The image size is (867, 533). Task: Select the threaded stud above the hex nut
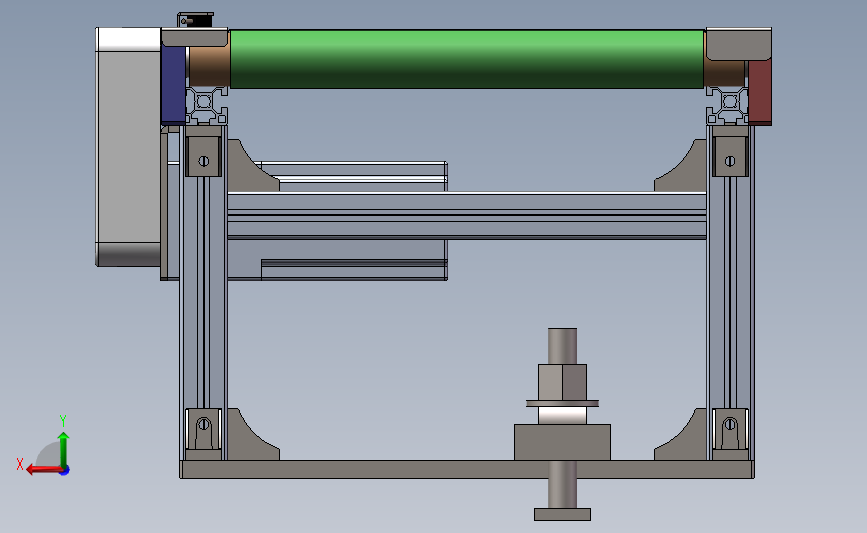tap(562, 346)
